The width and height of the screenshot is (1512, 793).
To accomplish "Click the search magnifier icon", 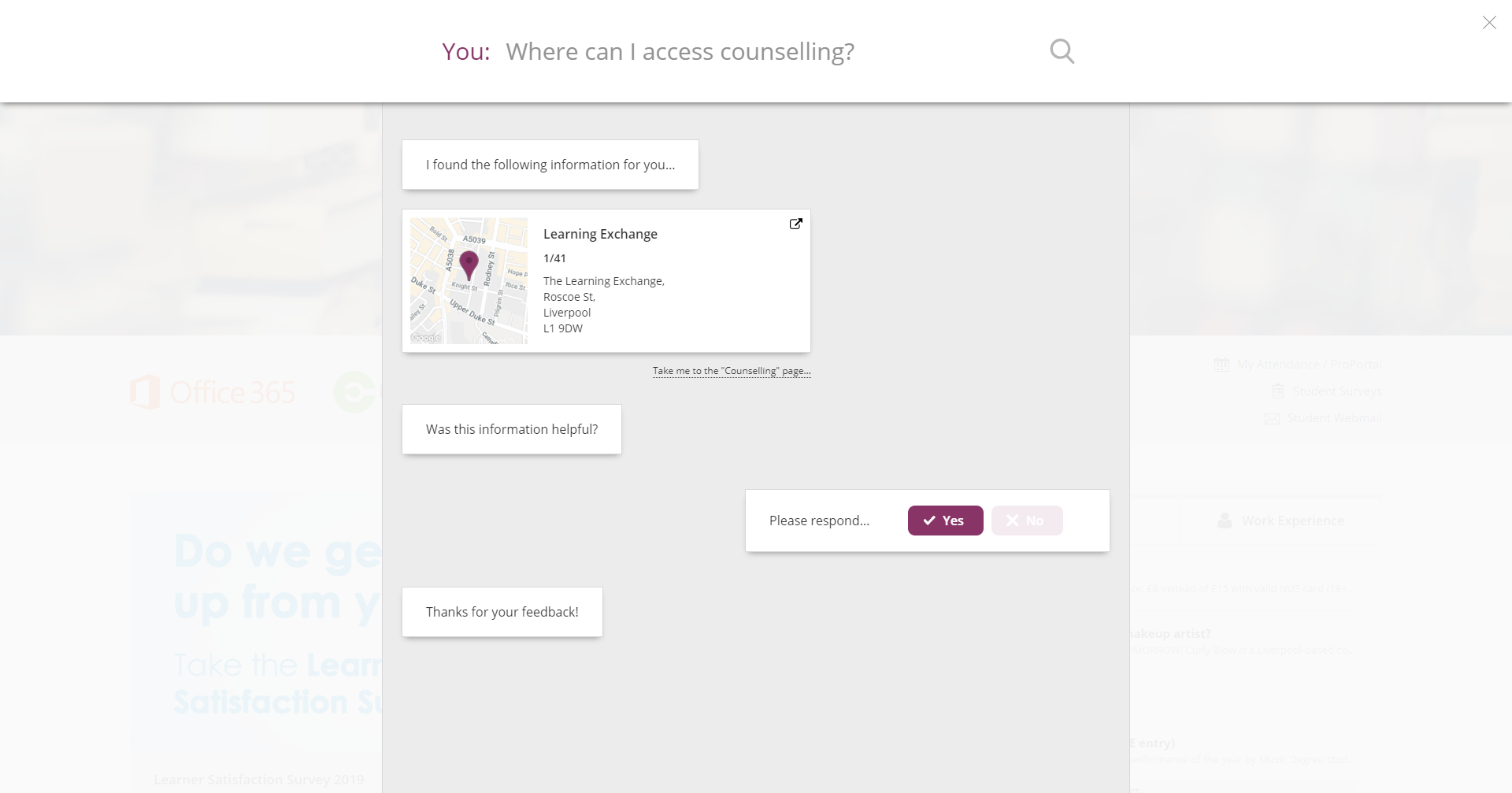I will (1062, 51).
